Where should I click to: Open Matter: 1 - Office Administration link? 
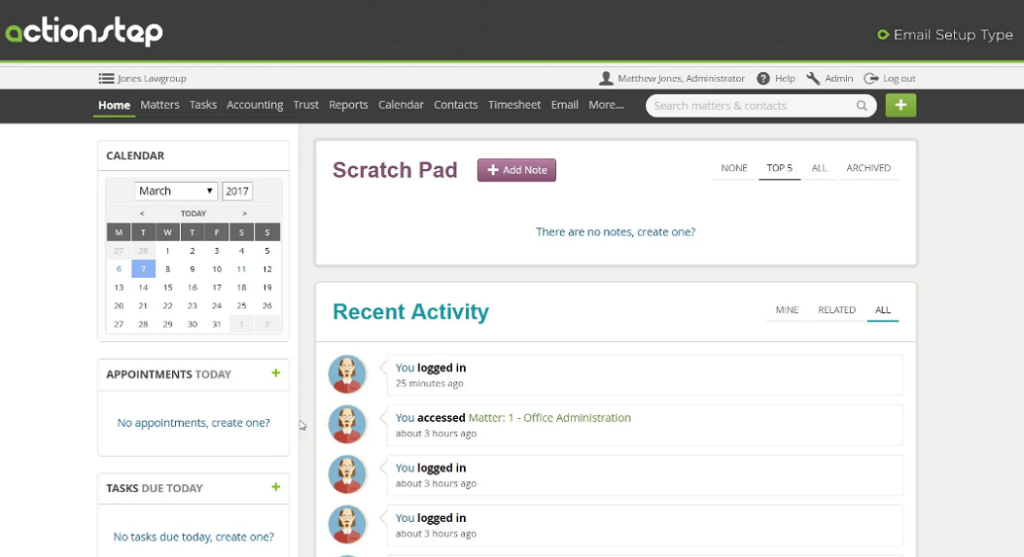point(549,418)
